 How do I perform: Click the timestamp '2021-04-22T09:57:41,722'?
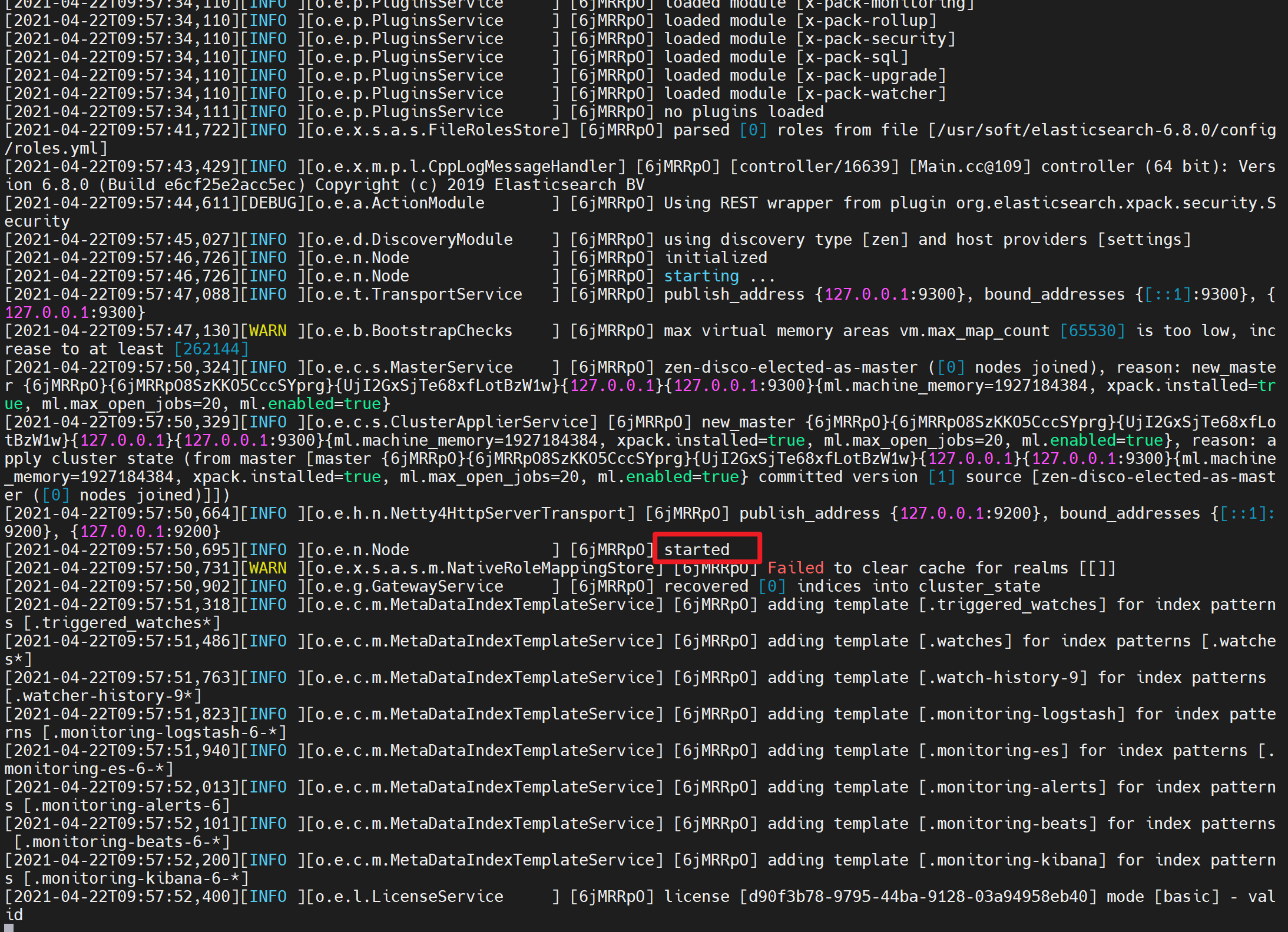pos(122,130)
